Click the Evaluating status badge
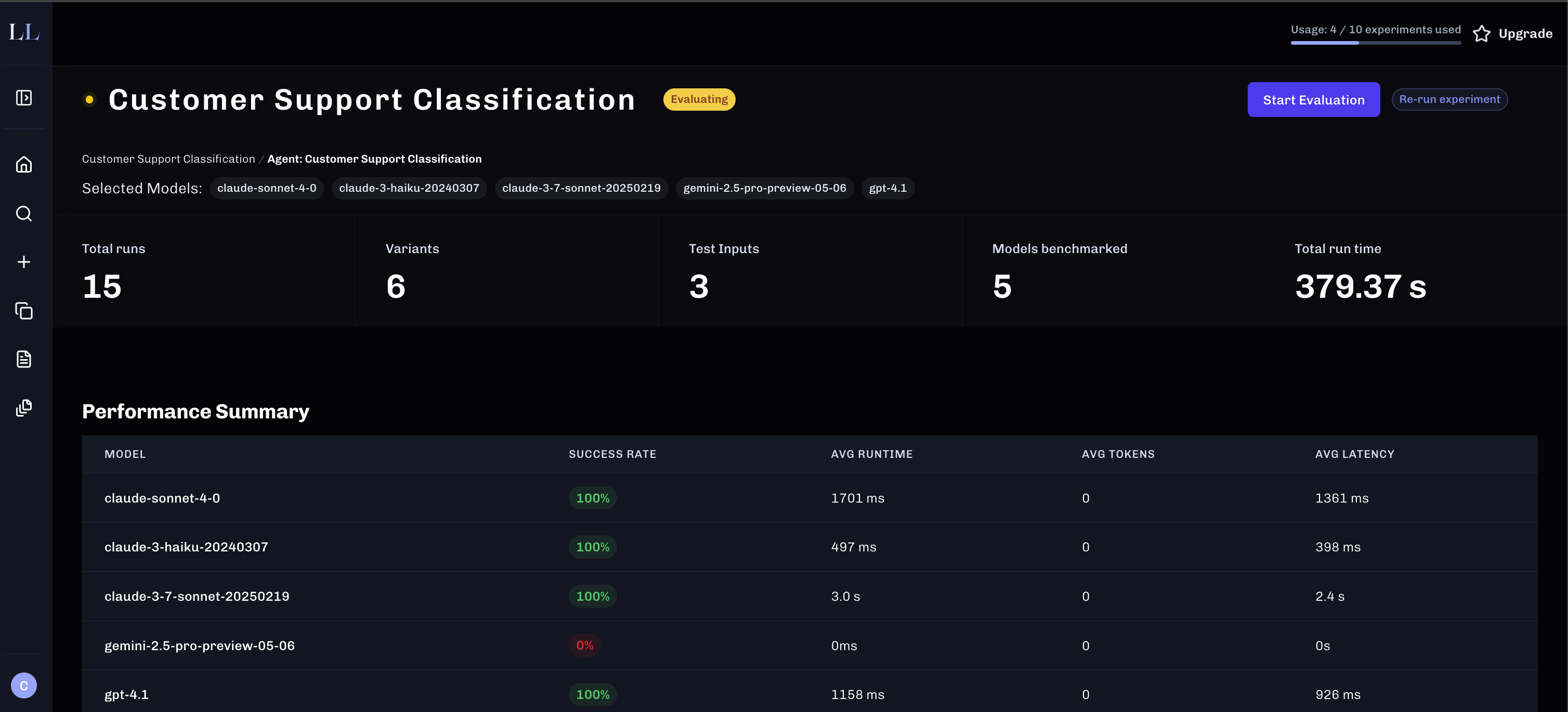 tap(699, 100)
